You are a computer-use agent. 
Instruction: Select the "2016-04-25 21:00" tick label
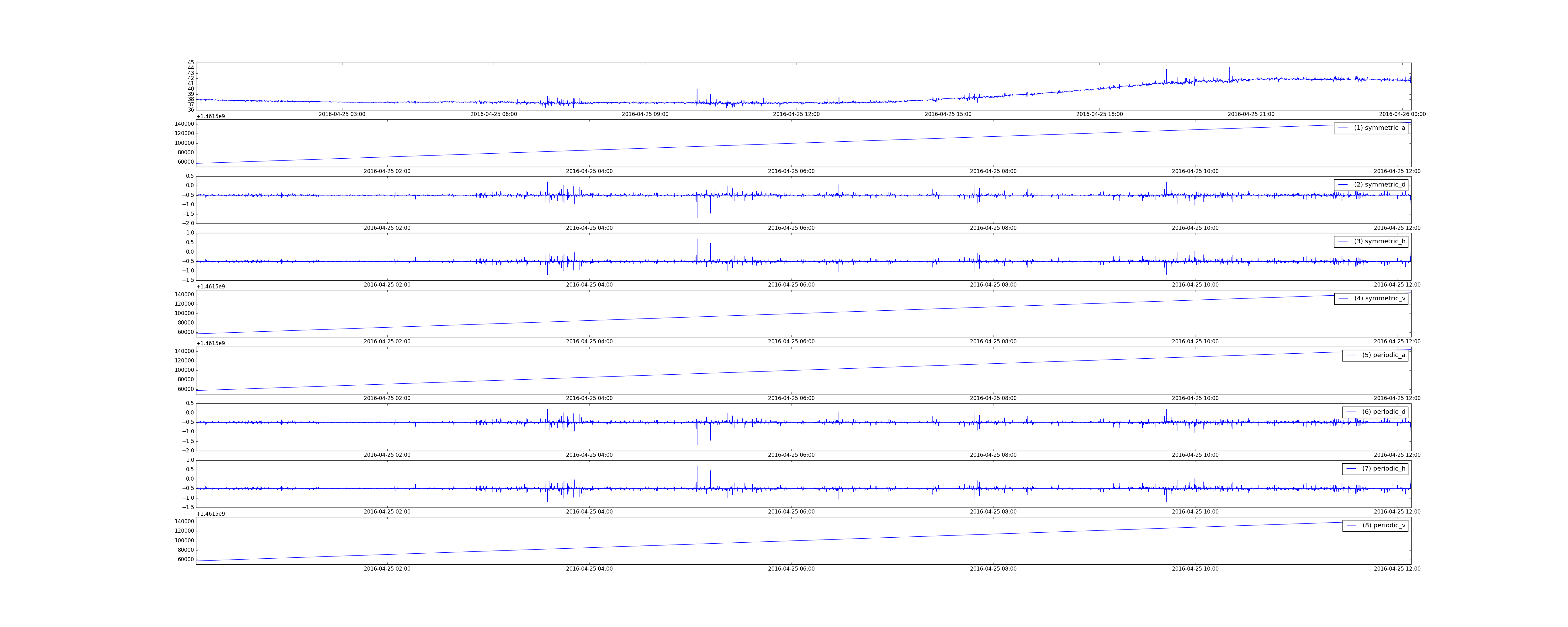(x=1251, y=114)
